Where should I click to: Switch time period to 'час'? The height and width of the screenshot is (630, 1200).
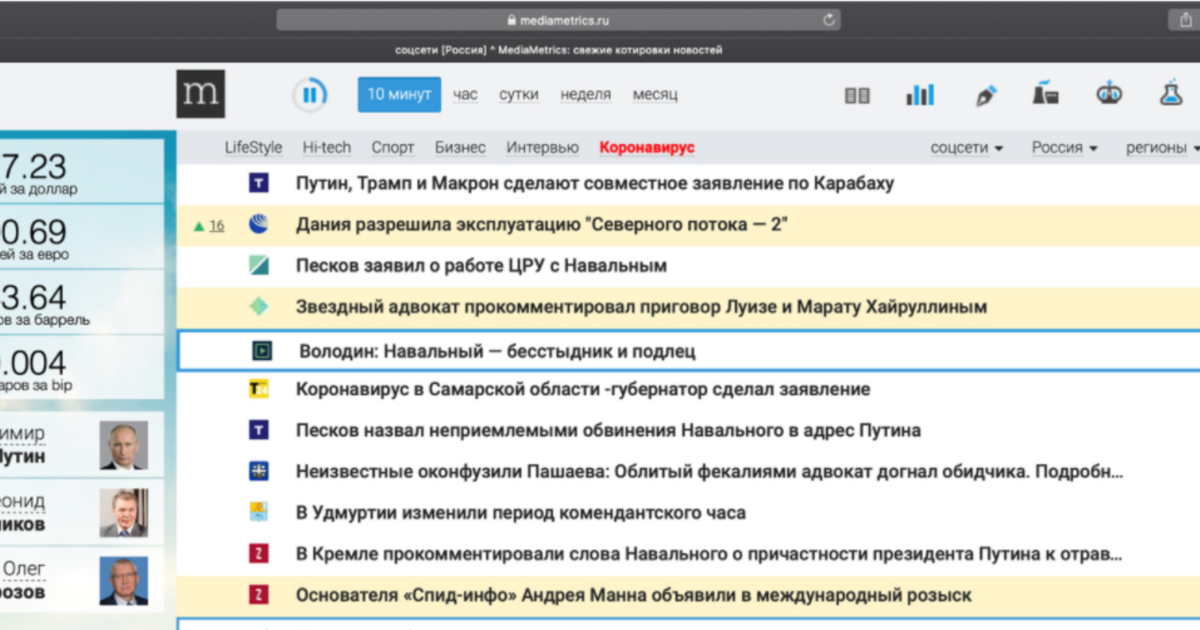465,95
